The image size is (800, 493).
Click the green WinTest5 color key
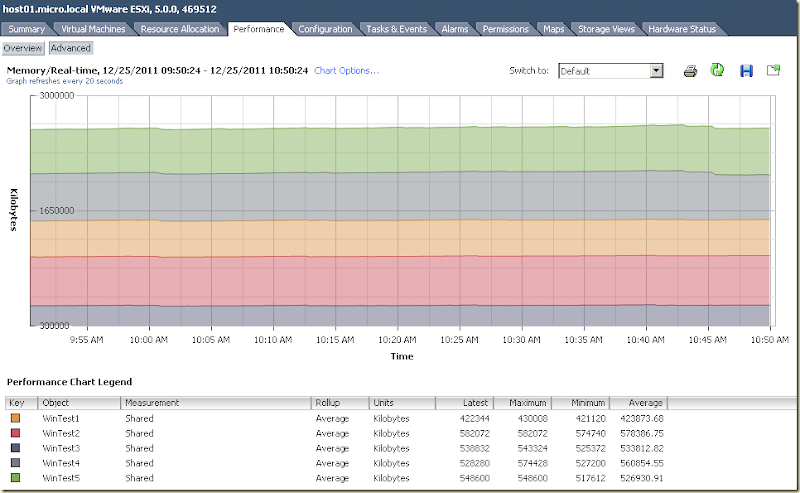click(15, 478)
